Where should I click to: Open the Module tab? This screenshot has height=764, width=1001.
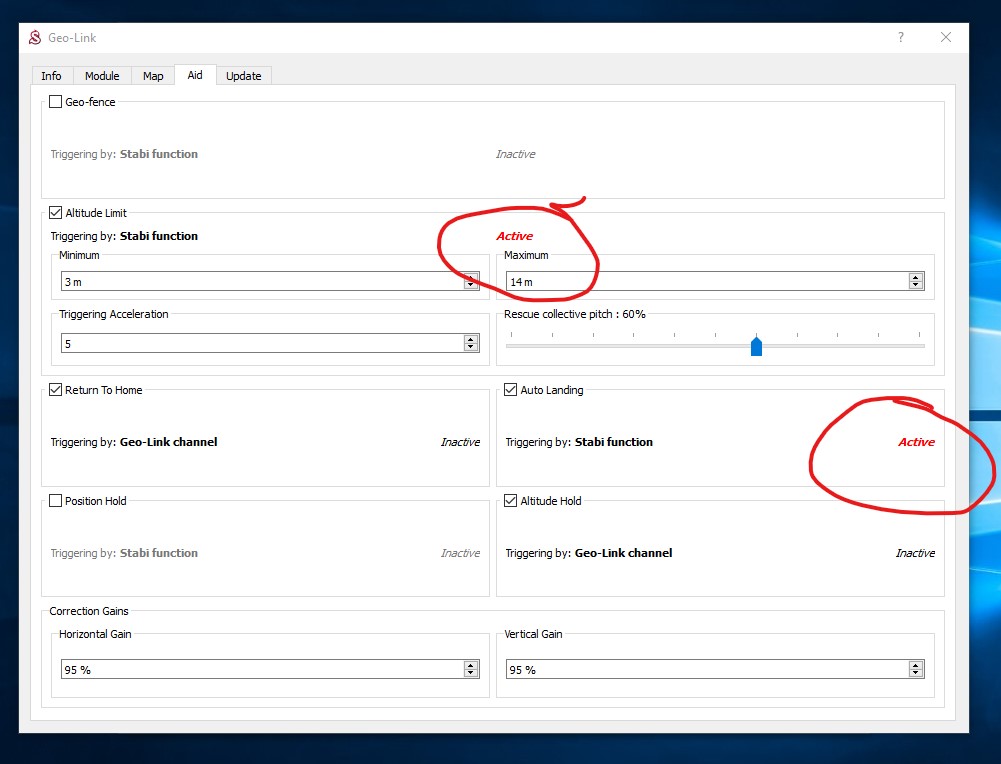click(102, 76)
